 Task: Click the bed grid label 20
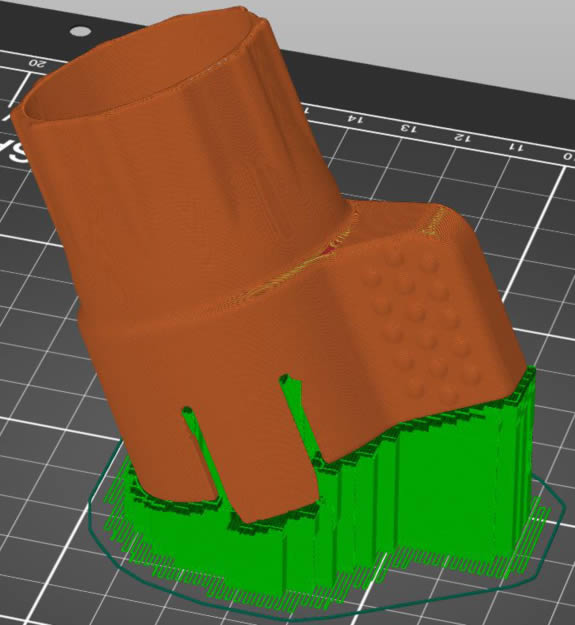coord(38,63)
